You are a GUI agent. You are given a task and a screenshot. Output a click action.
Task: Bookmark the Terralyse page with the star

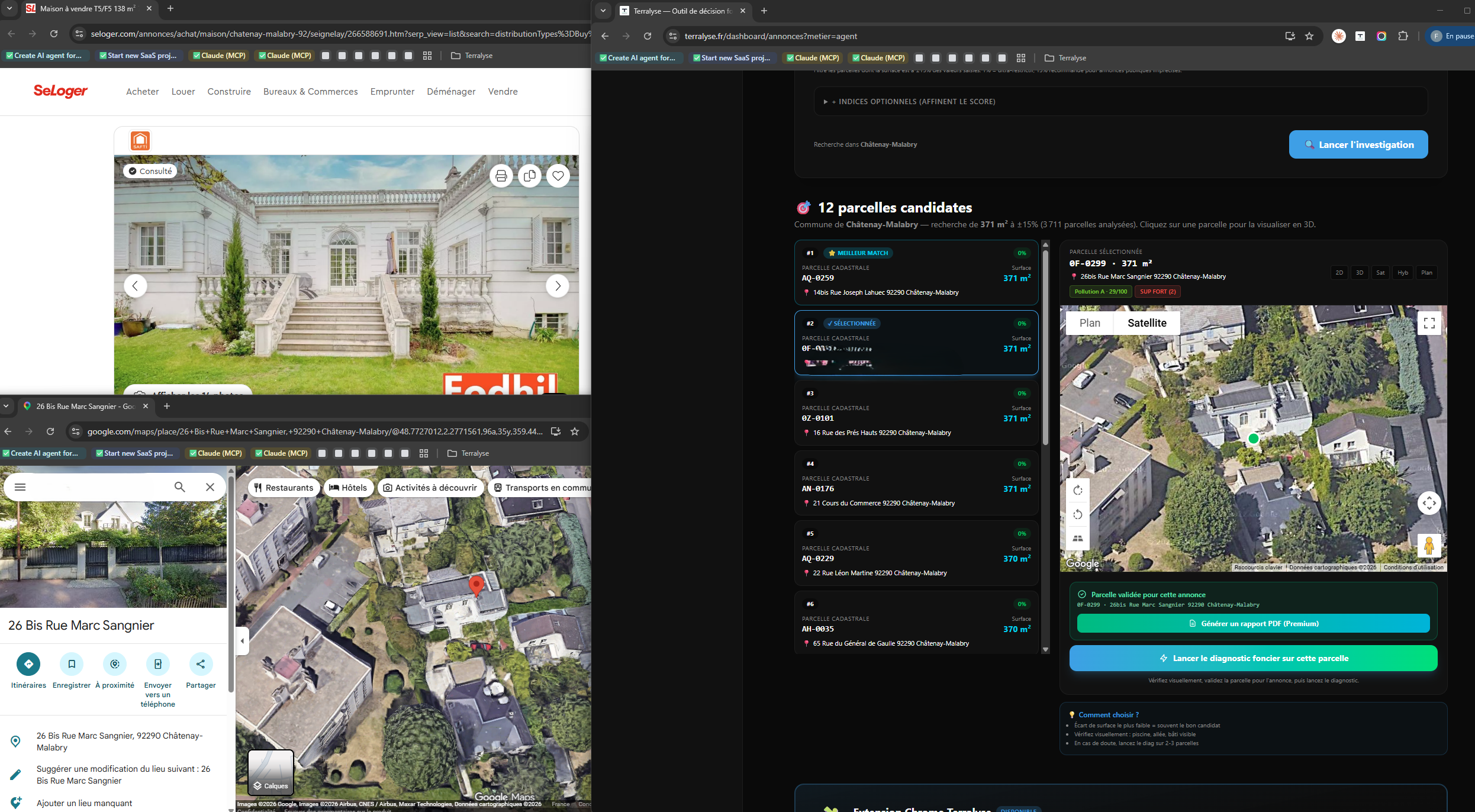tap(1309, 36)
